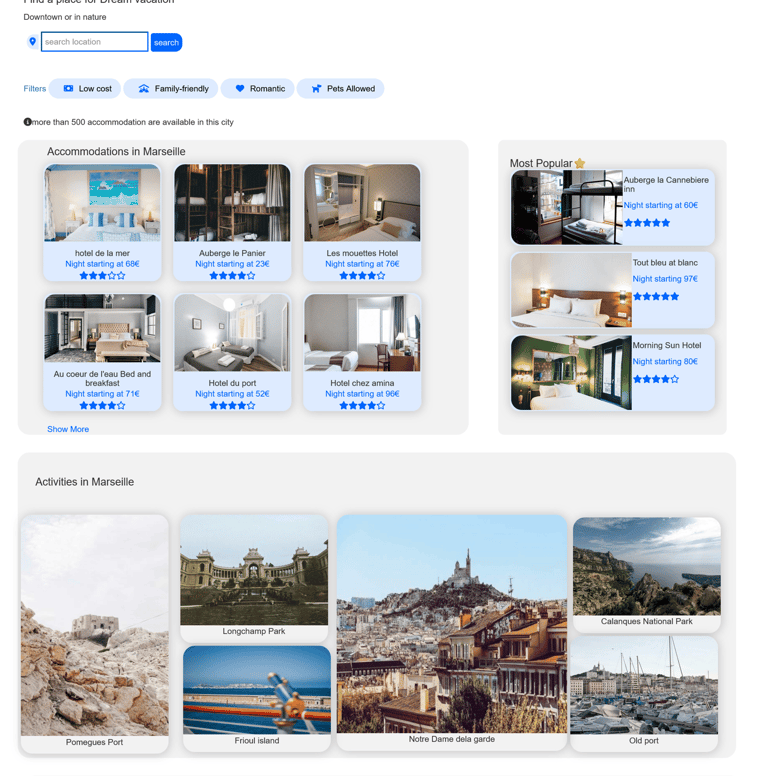Open the Pomegues Port activity image
768x776 pixels.
[95, 626]
